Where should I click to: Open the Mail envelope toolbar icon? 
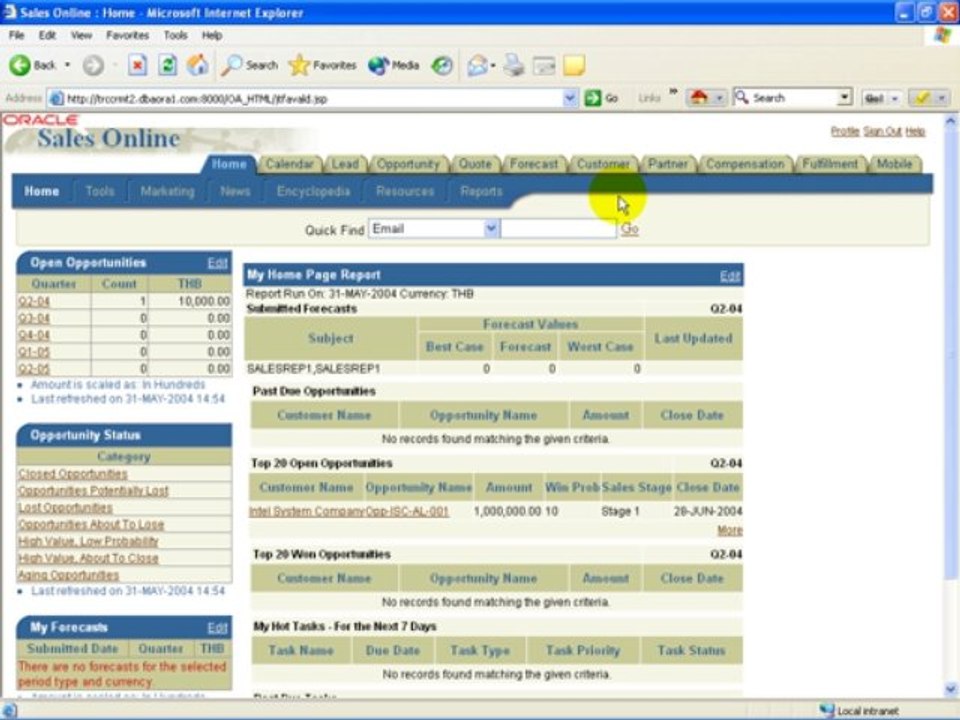[477, 65]
